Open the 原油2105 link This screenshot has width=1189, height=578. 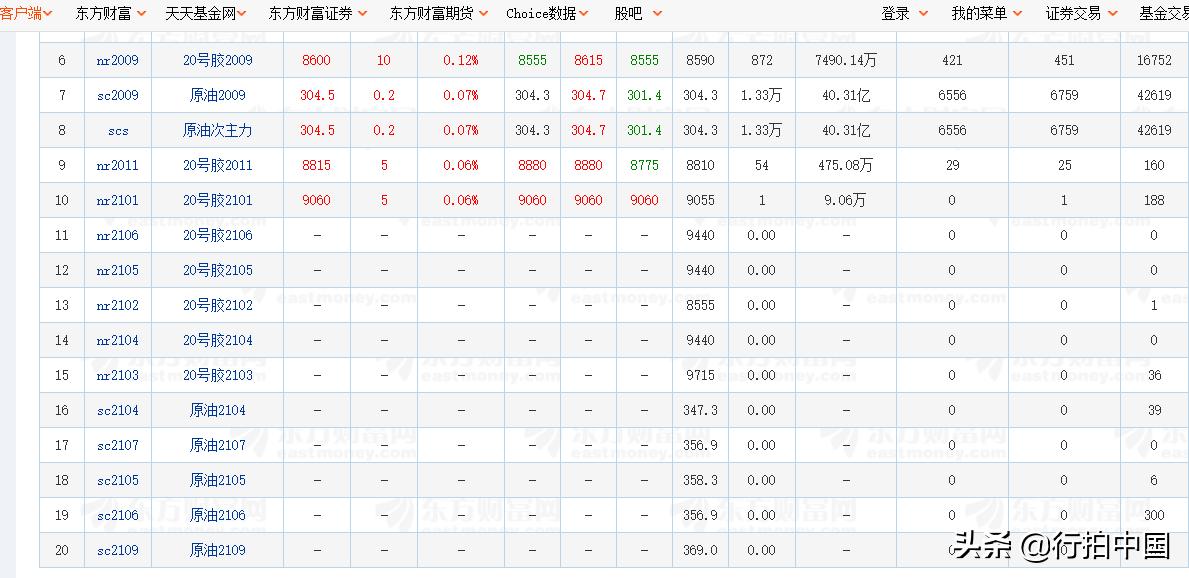pos(218,480)
